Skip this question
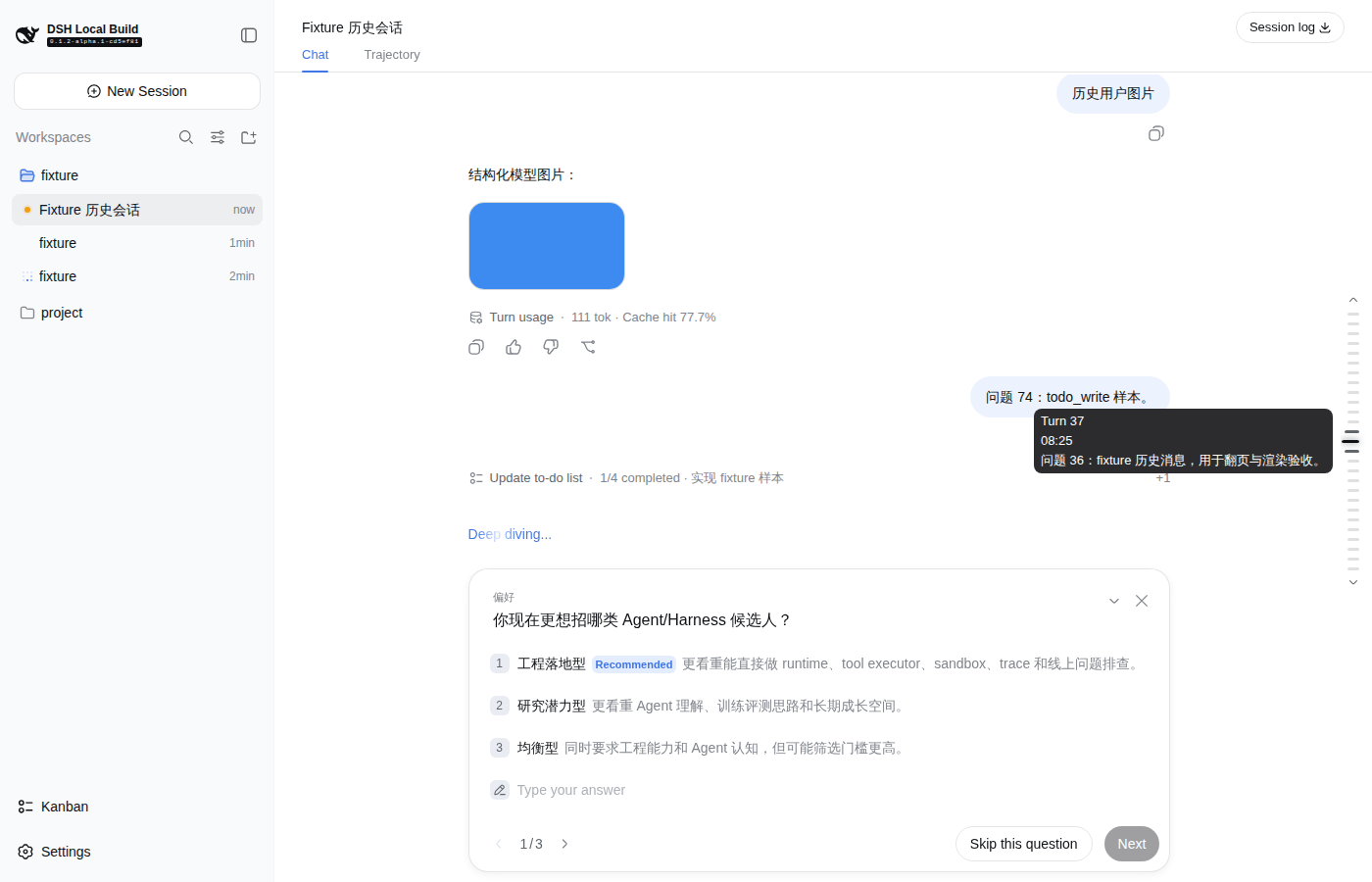 click(1023, 844)
